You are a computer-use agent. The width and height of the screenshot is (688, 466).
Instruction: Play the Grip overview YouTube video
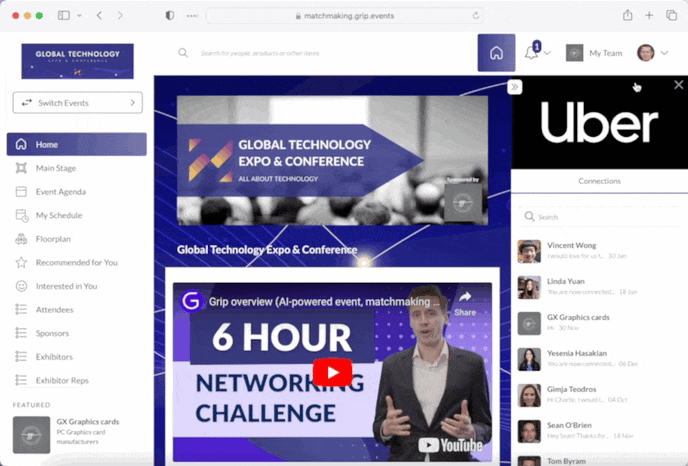pyautogui.click(x=332, y=373)
